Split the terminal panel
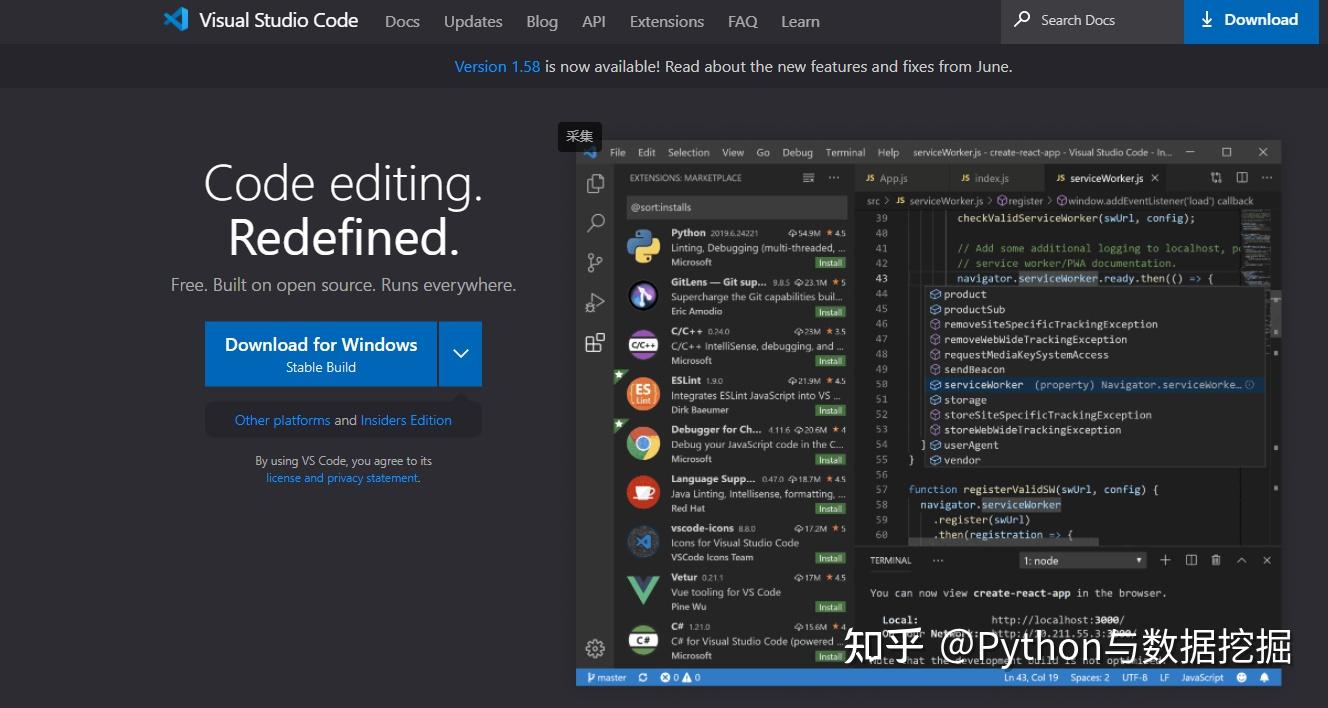 1190,559
